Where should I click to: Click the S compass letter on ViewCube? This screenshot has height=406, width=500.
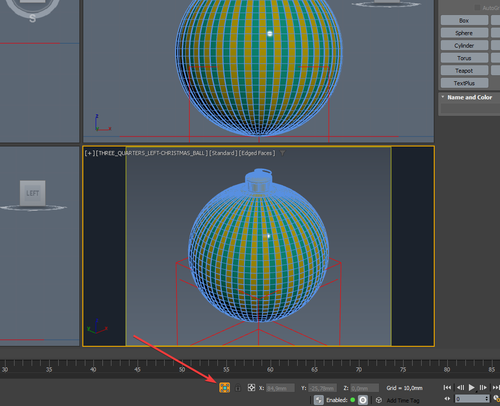tap(32, 18)
